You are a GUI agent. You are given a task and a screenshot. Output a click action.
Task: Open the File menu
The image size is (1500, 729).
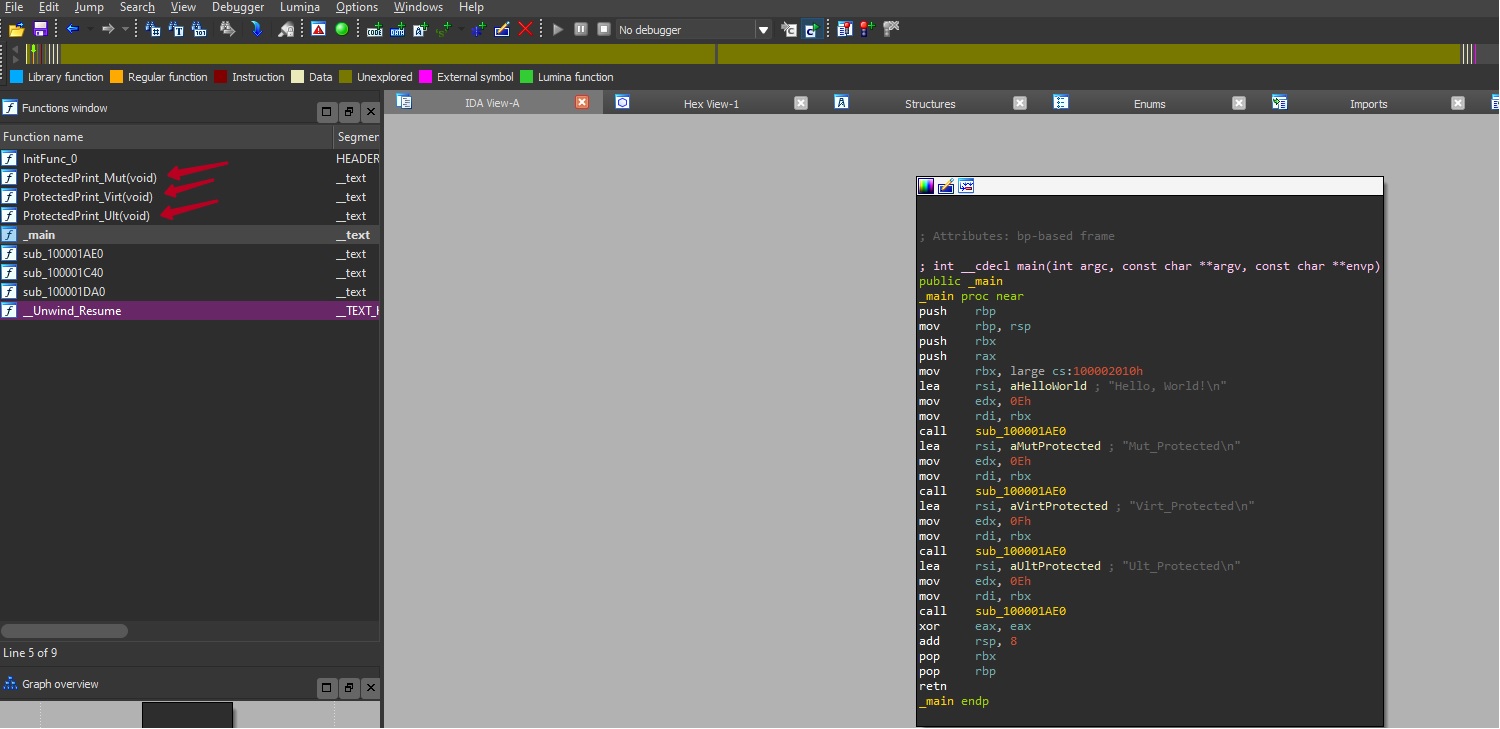coord(13,7)
